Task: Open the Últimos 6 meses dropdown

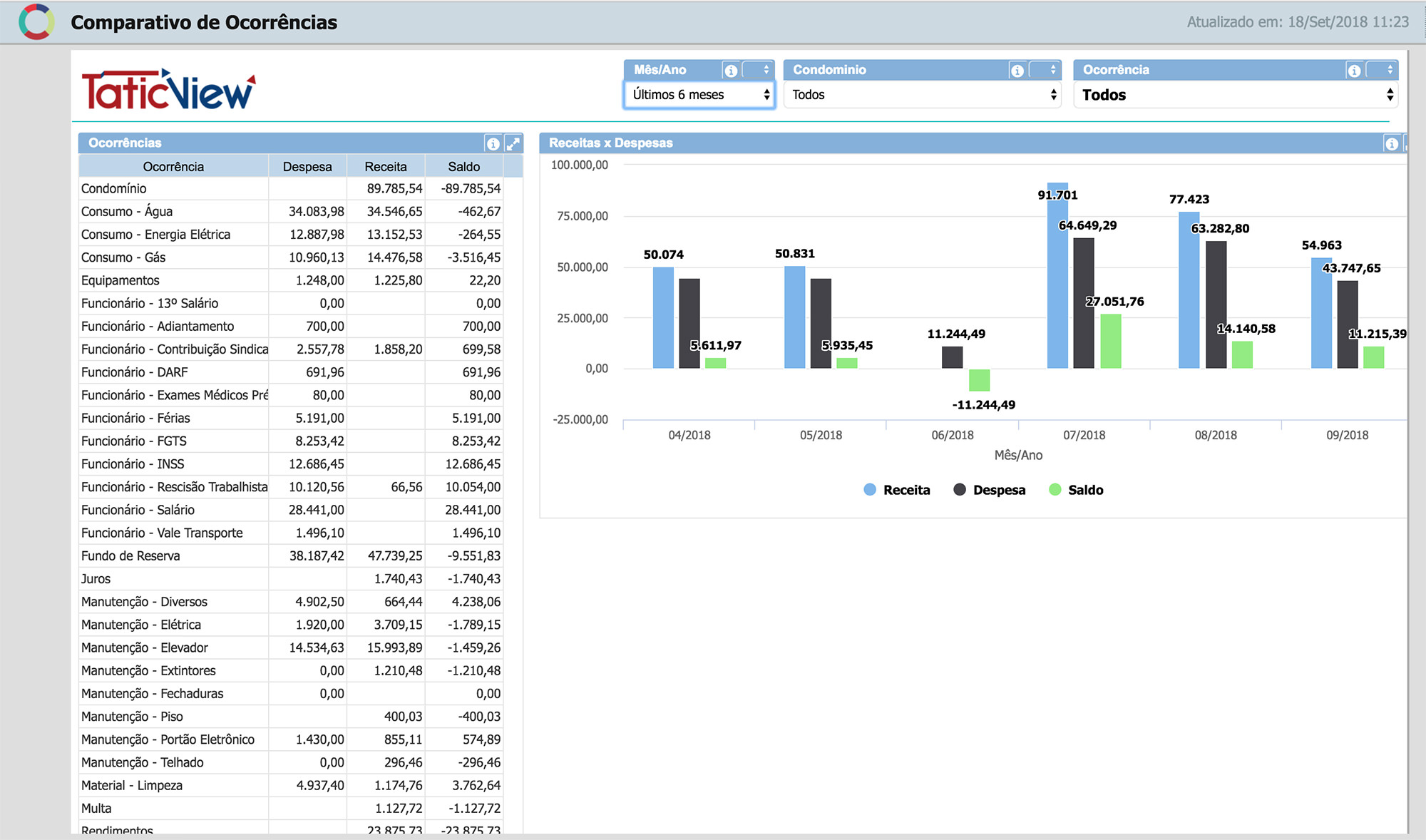Action: [699, 95]
